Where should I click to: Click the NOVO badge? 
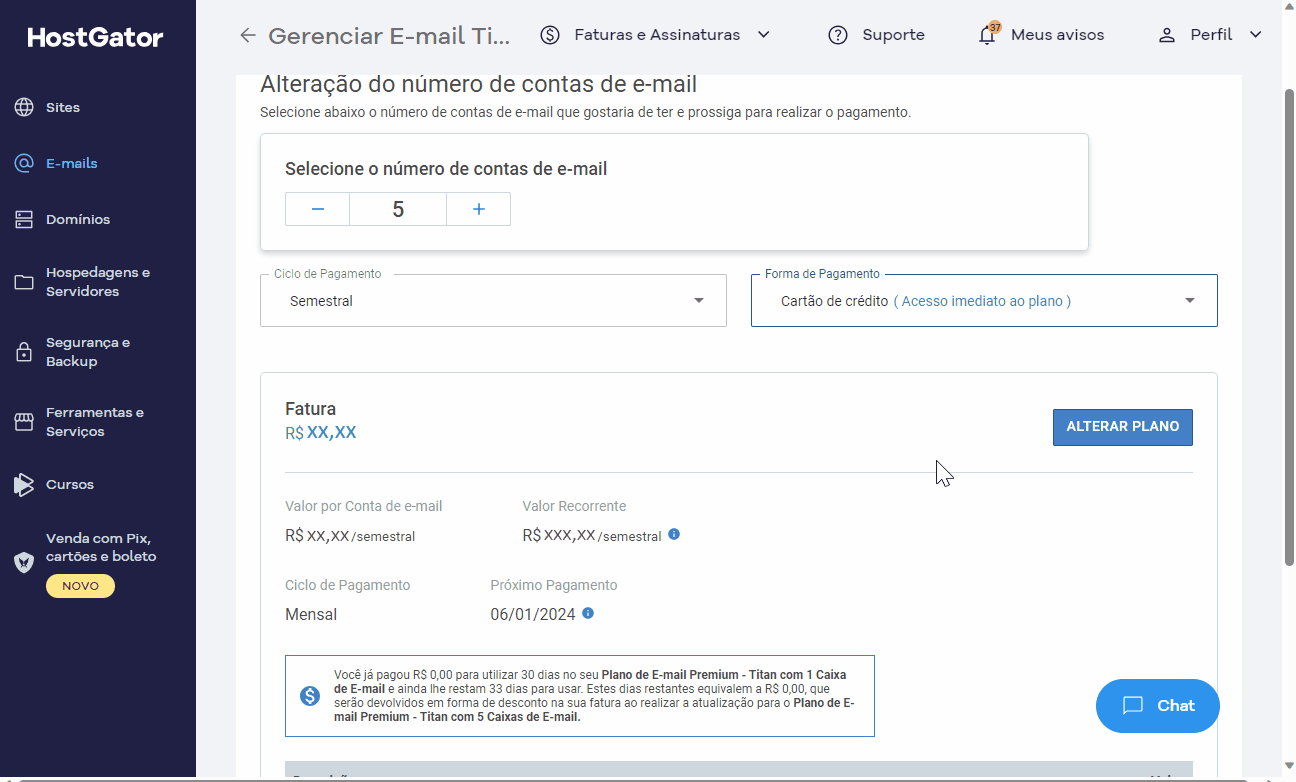[80, 586]
